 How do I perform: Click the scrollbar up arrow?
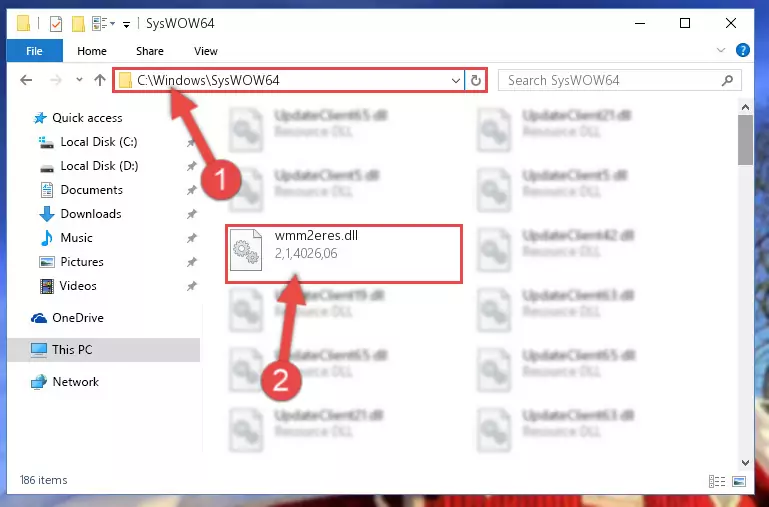point(745,107)
